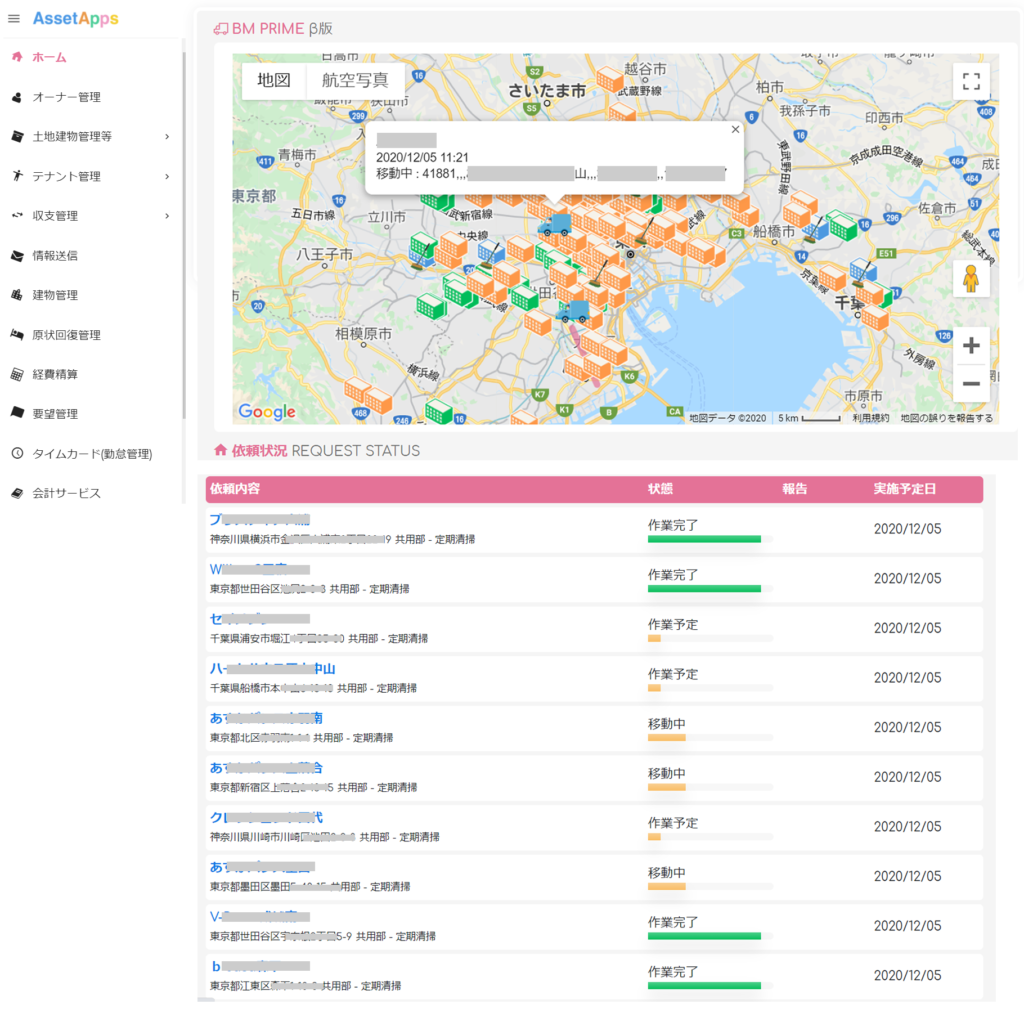1024x1013 pixels.
Task: Click orange progress bar in 東京都北区 row
Action: pyautogui.click(x=667, y=738)
